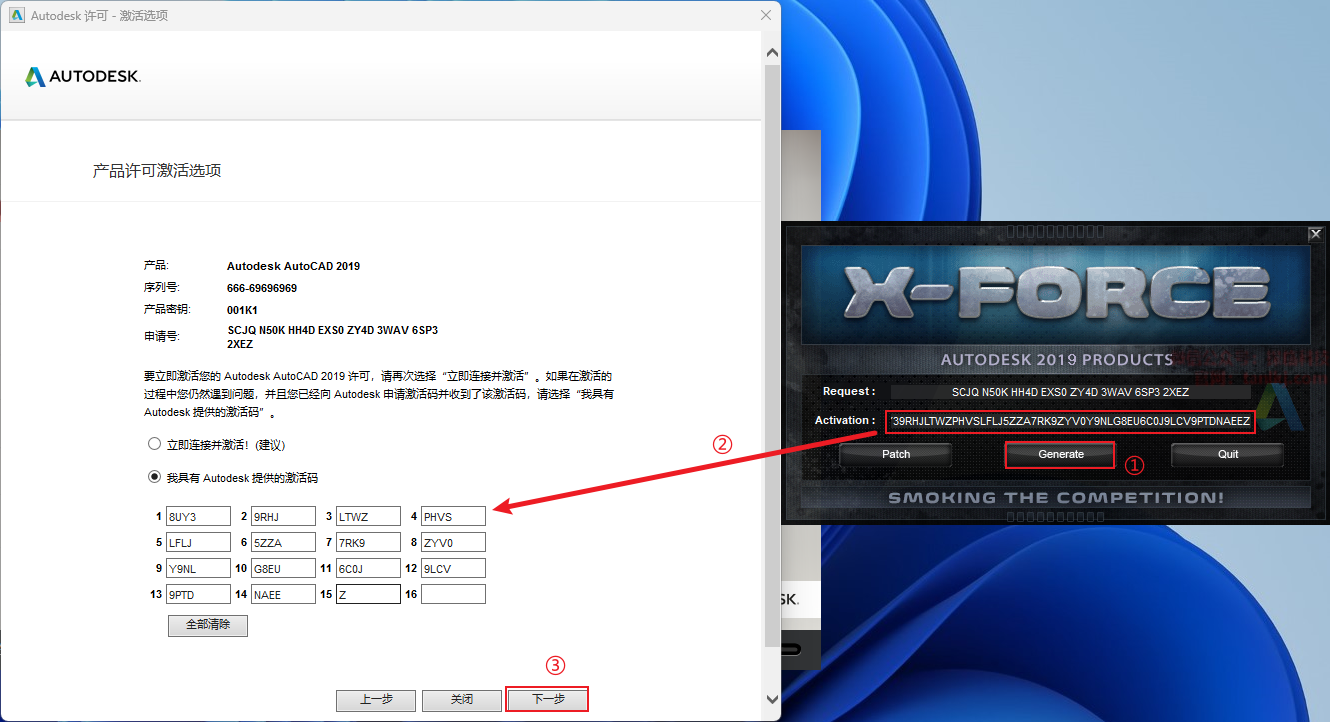Viewport: 1330px width, 722px height.
Task: Close the X-Force window
Action: (1315, 234)
